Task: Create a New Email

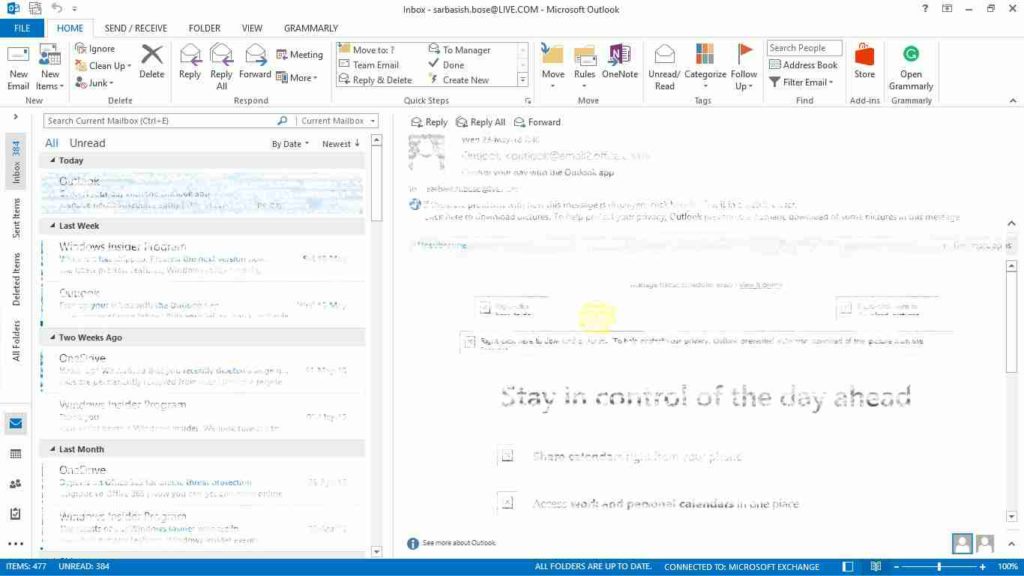Action: coord(18,67)
